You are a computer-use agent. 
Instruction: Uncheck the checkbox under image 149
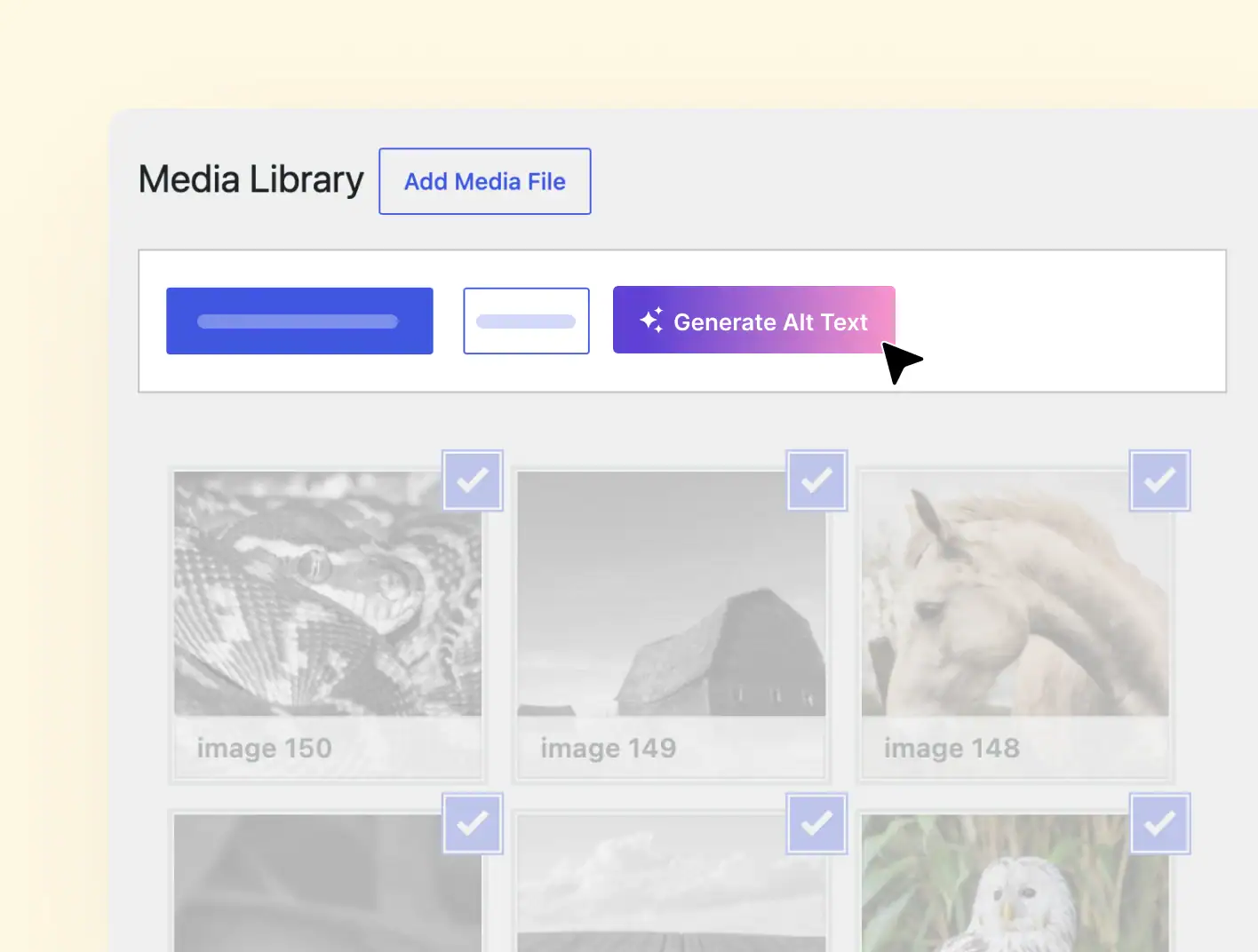pyautogui.click(x=816, y=824)
